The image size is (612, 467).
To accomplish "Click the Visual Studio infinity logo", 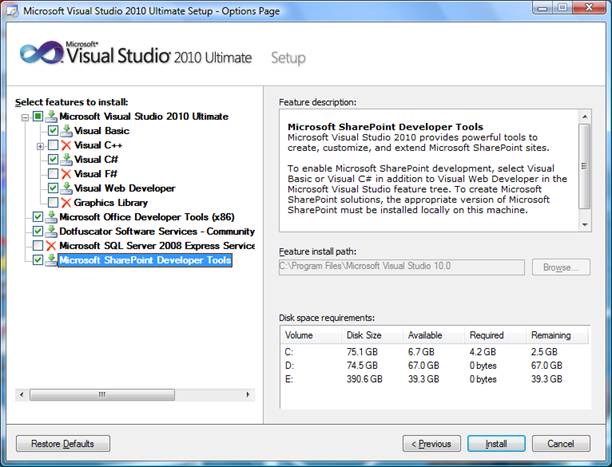I will pos(41,52).
